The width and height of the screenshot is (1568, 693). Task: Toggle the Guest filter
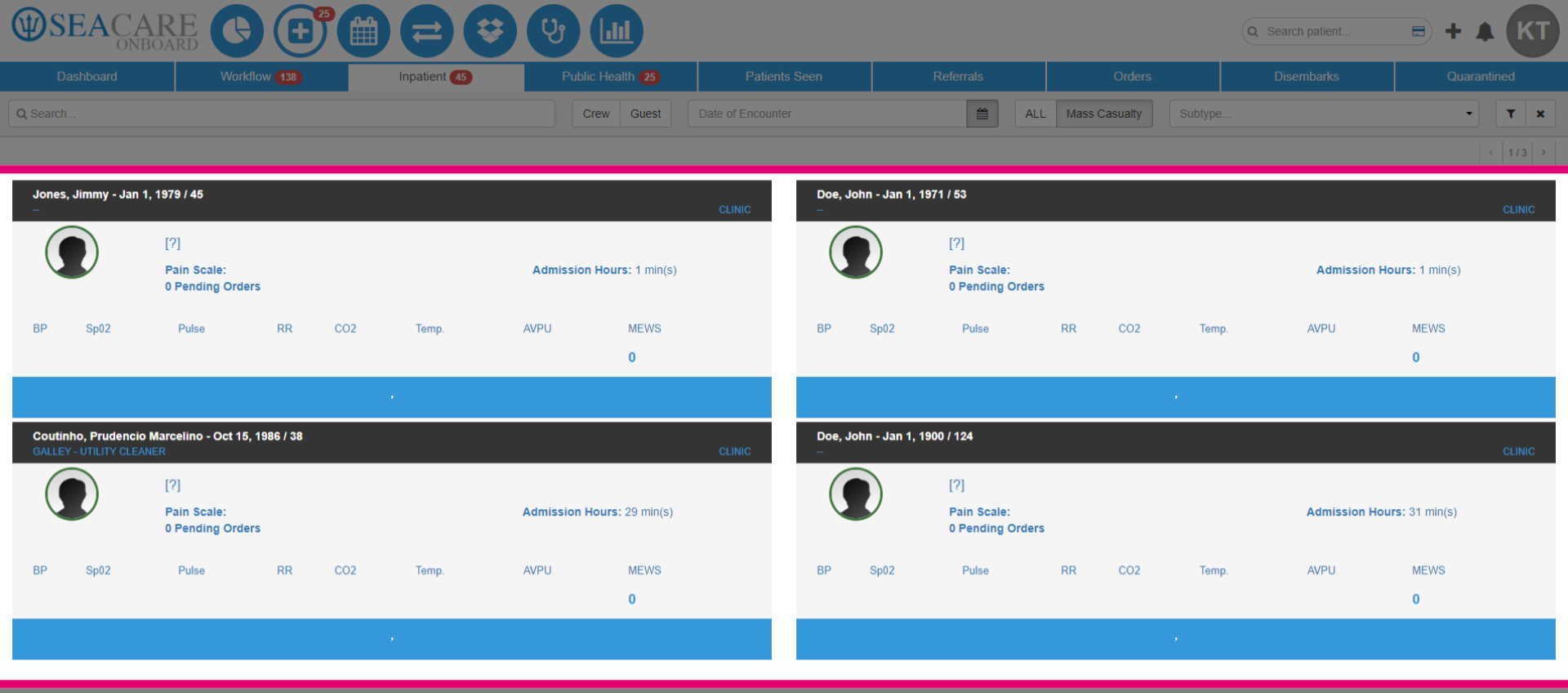tap(645, 114)
